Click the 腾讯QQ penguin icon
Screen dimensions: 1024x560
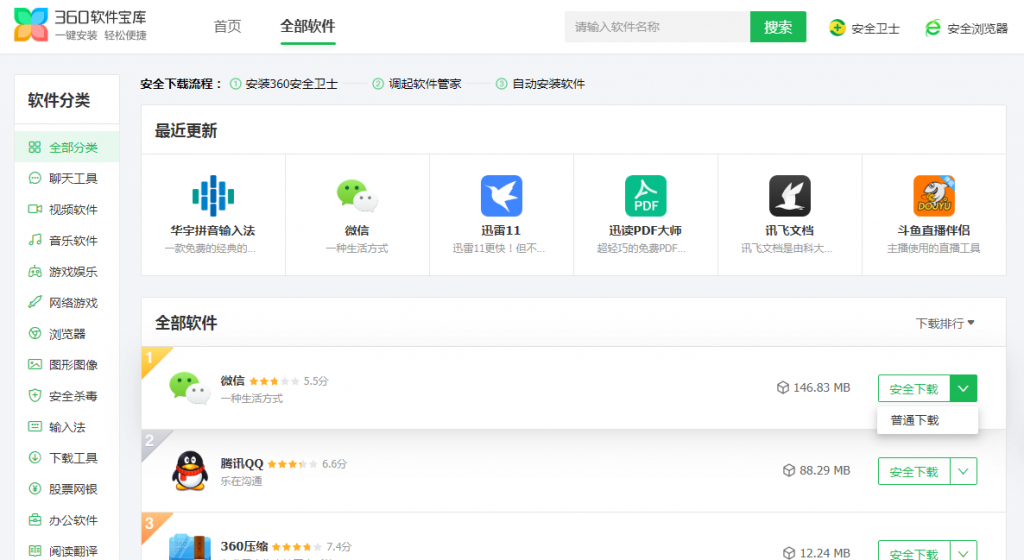click(x=189, y=471)
